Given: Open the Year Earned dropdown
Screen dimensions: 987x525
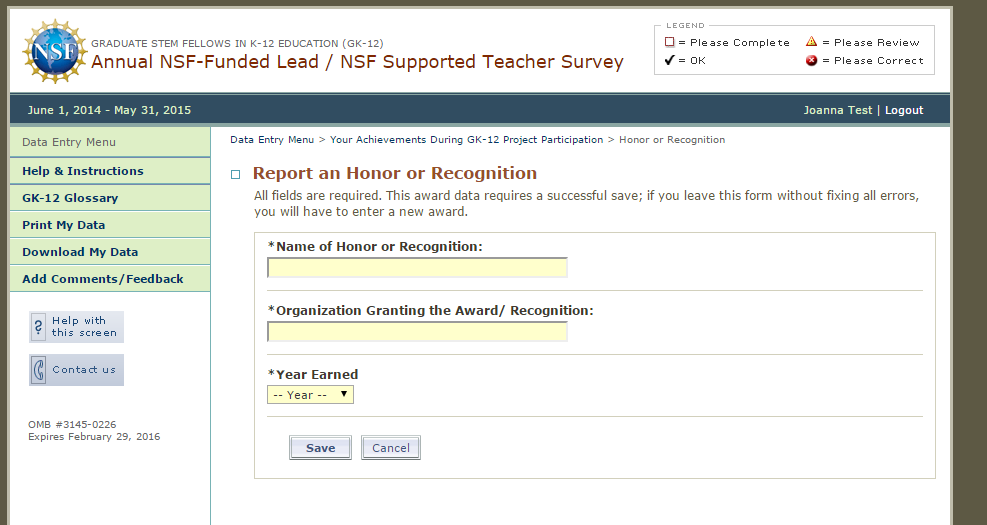Looking at the screenshot, I should click(310, 395).
